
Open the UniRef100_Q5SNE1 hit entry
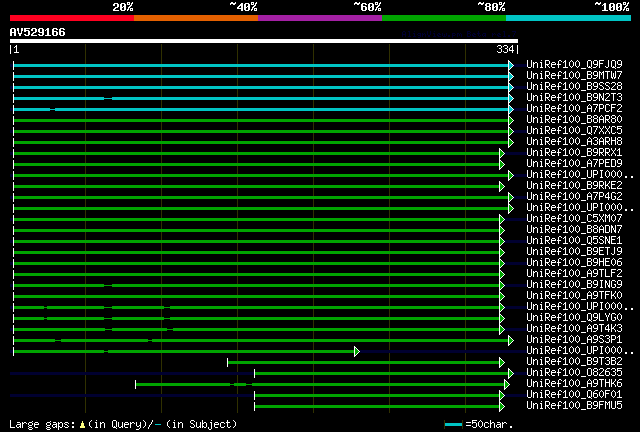[x=574, y=241]
